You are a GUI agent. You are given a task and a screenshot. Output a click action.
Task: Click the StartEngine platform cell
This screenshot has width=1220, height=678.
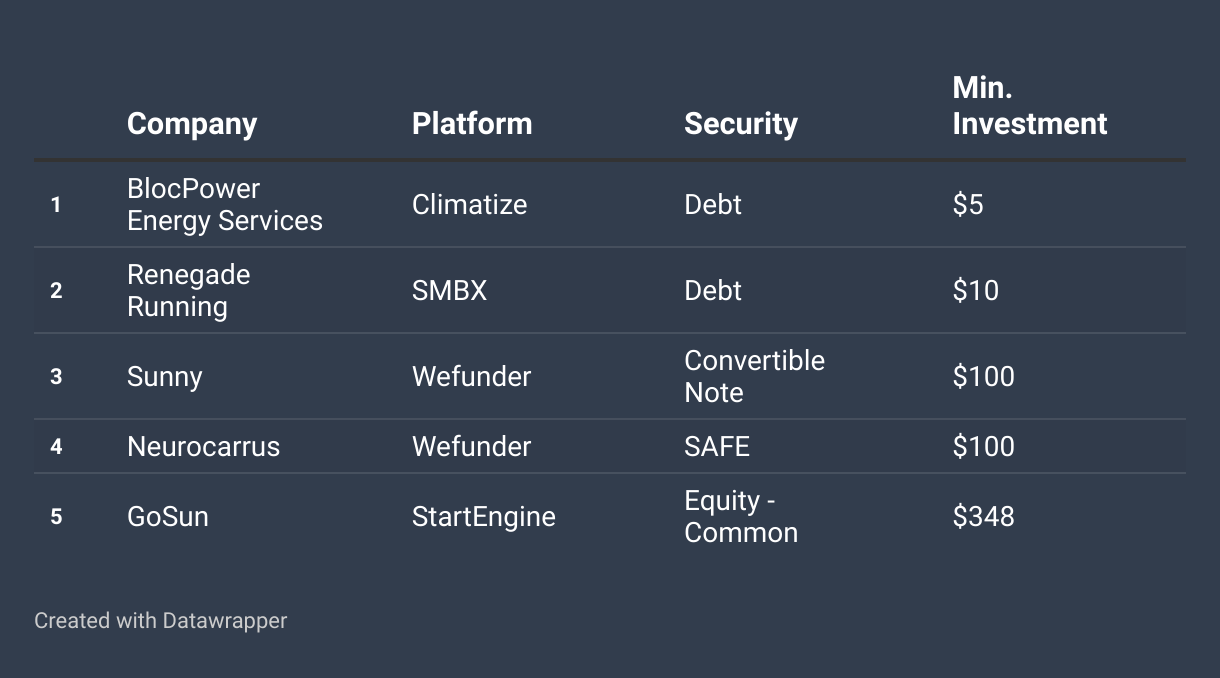coord(484,517)
